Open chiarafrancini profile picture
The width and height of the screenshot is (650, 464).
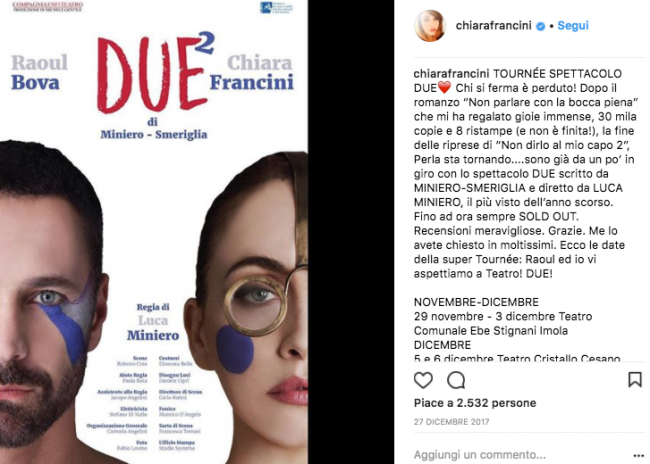(x=430, y=26)
